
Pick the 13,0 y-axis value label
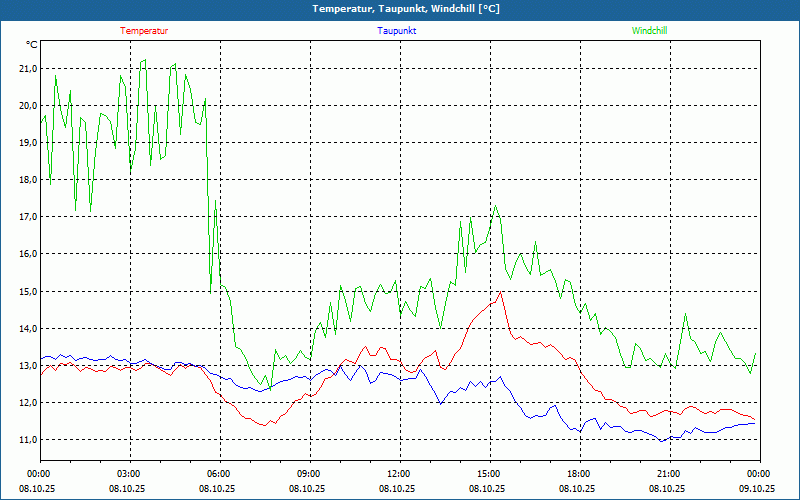coord(27,366)
